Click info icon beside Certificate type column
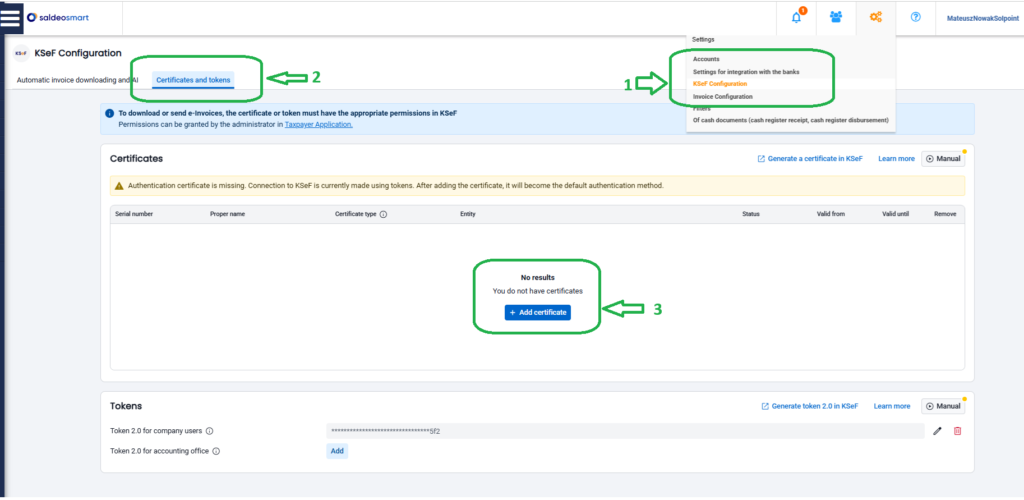Viewport: 1024px width, 500px height. [383, 214]
